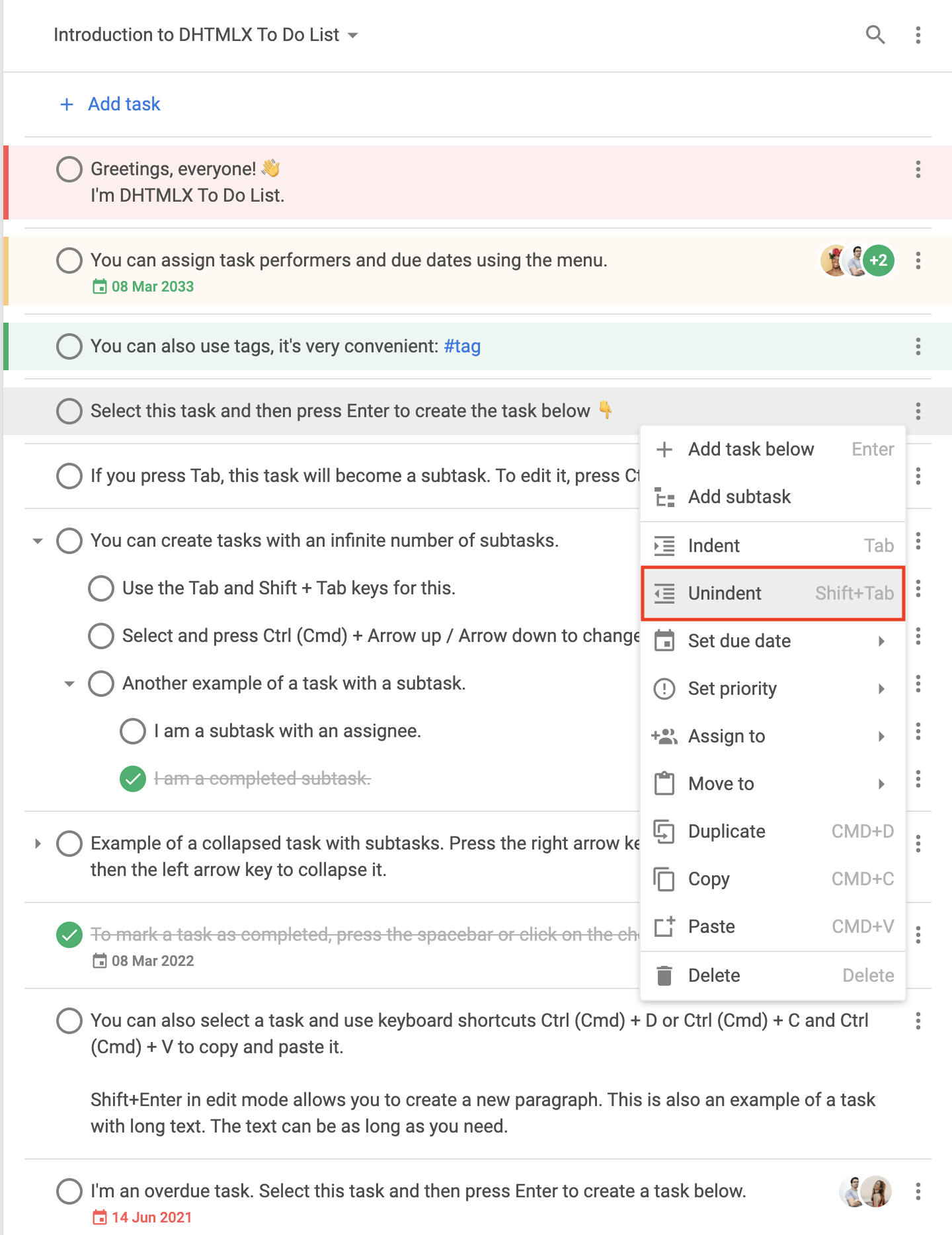952x1235 pixels.
Task: Click the trash icon for Delete
Action: click(664, 975)
